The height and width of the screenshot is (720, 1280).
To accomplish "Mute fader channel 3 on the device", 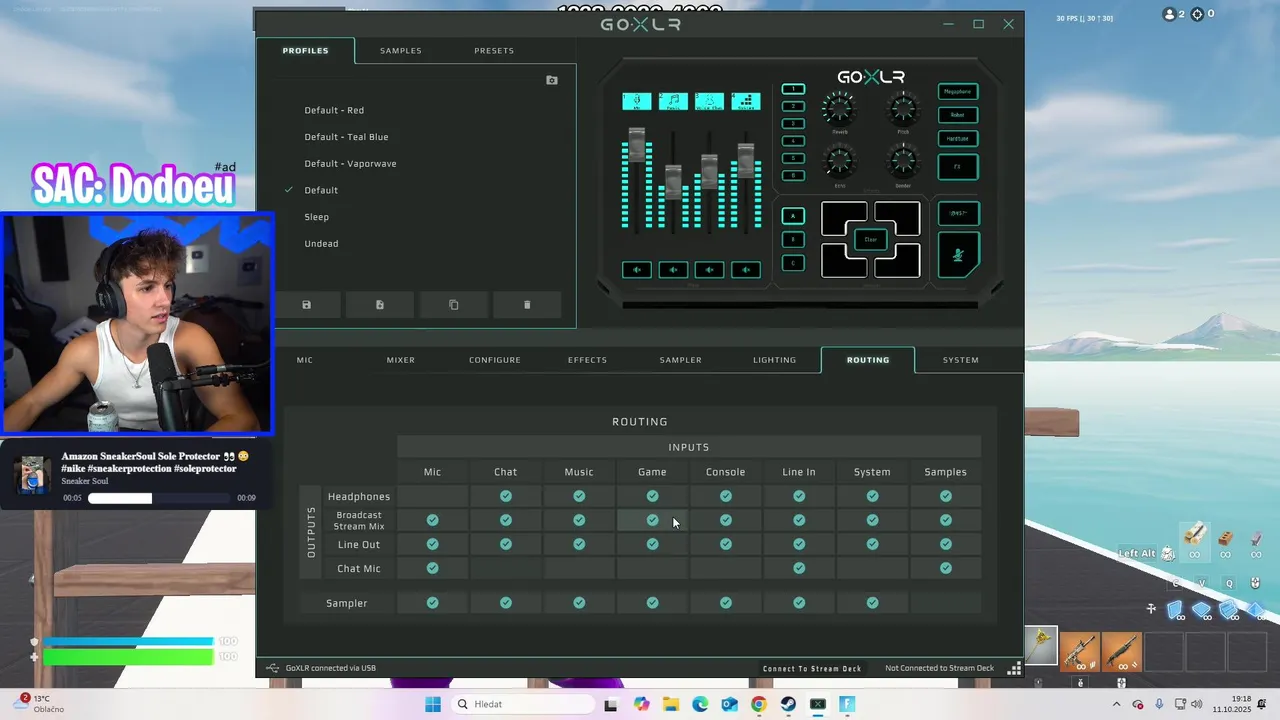I will point(709,269).
